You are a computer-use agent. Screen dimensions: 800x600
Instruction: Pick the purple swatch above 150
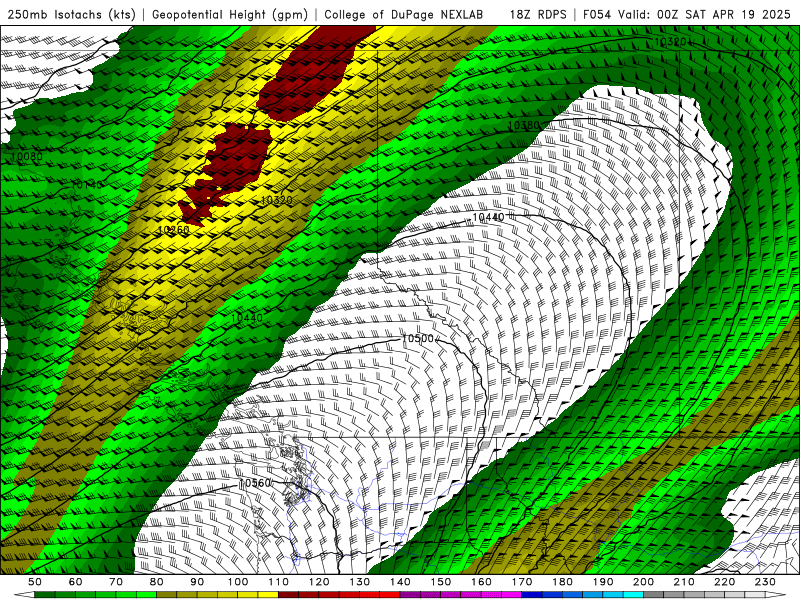coord(451,595)
